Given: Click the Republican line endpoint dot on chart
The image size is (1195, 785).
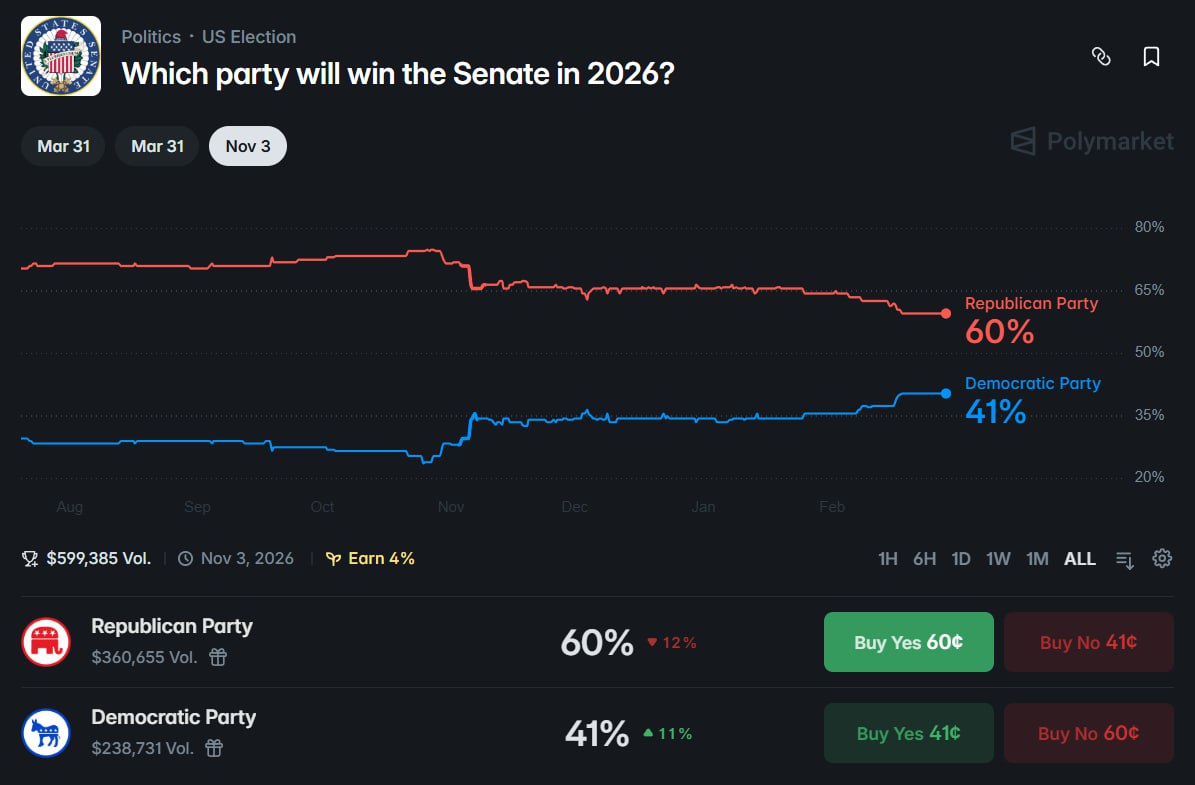Looking at the screenshot, I should pyautogui.click(x=946, y=313).
